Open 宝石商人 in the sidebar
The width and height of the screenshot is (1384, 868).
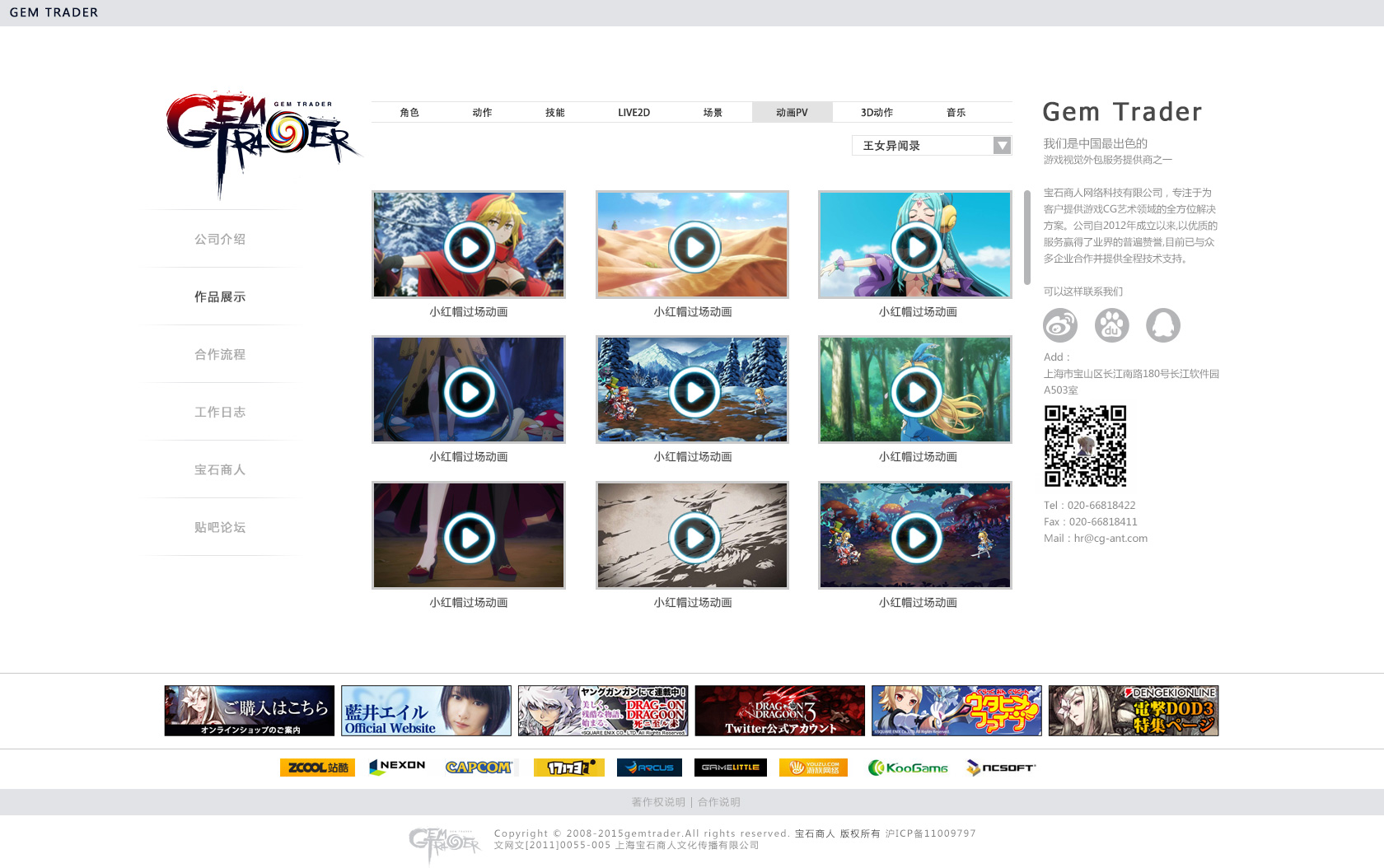tap(220, 469)
